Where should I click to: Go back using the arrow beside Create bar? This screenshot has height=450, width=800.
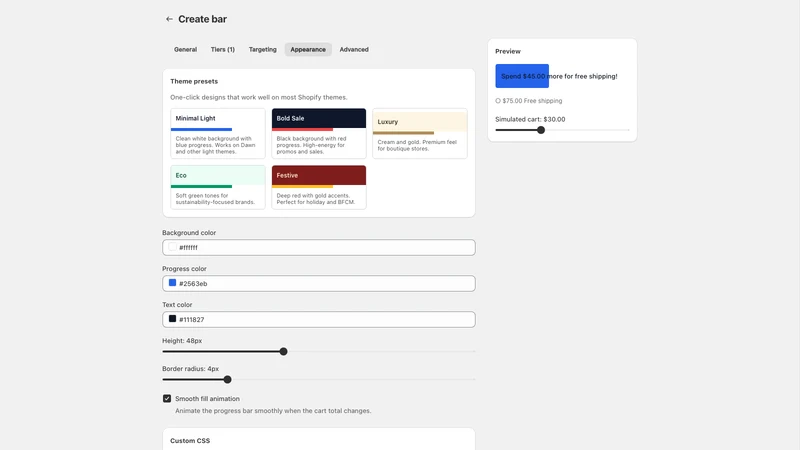(x=169, y=19)
